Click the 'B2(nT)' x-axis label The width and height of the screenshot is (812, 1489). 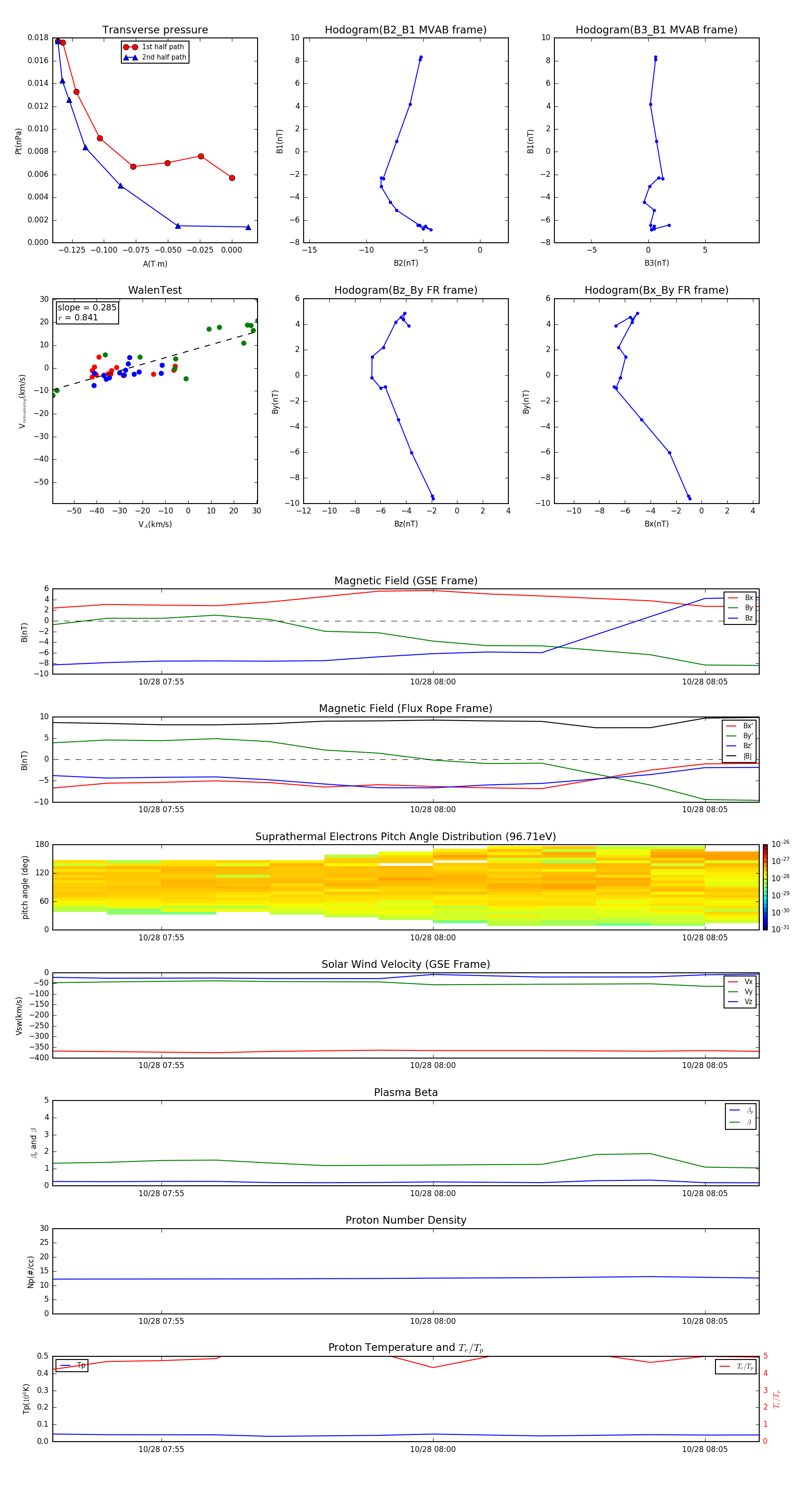(x=406, y=263)
